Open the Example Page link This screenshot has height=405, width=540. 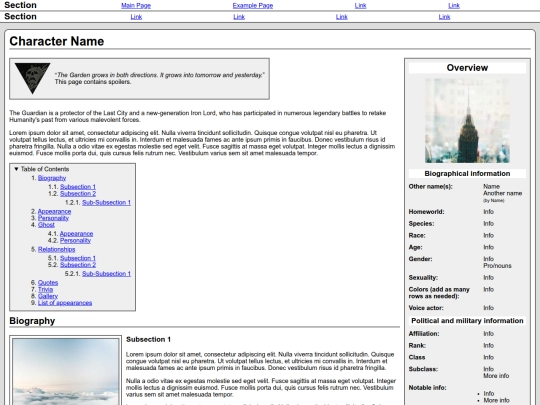click(252, 6)
